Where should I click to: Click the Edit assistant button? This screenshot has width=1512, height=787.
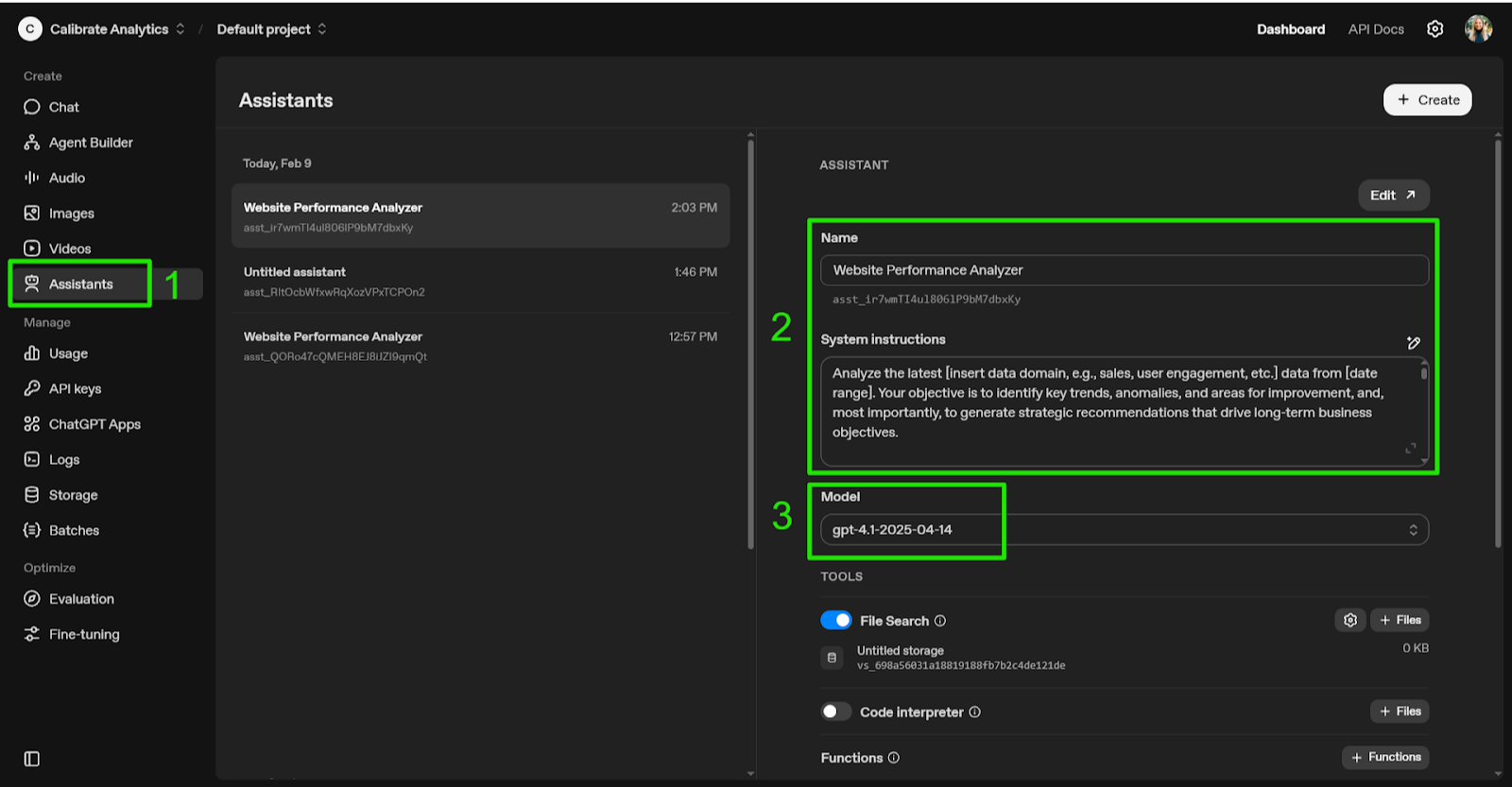pos(1393,195)
